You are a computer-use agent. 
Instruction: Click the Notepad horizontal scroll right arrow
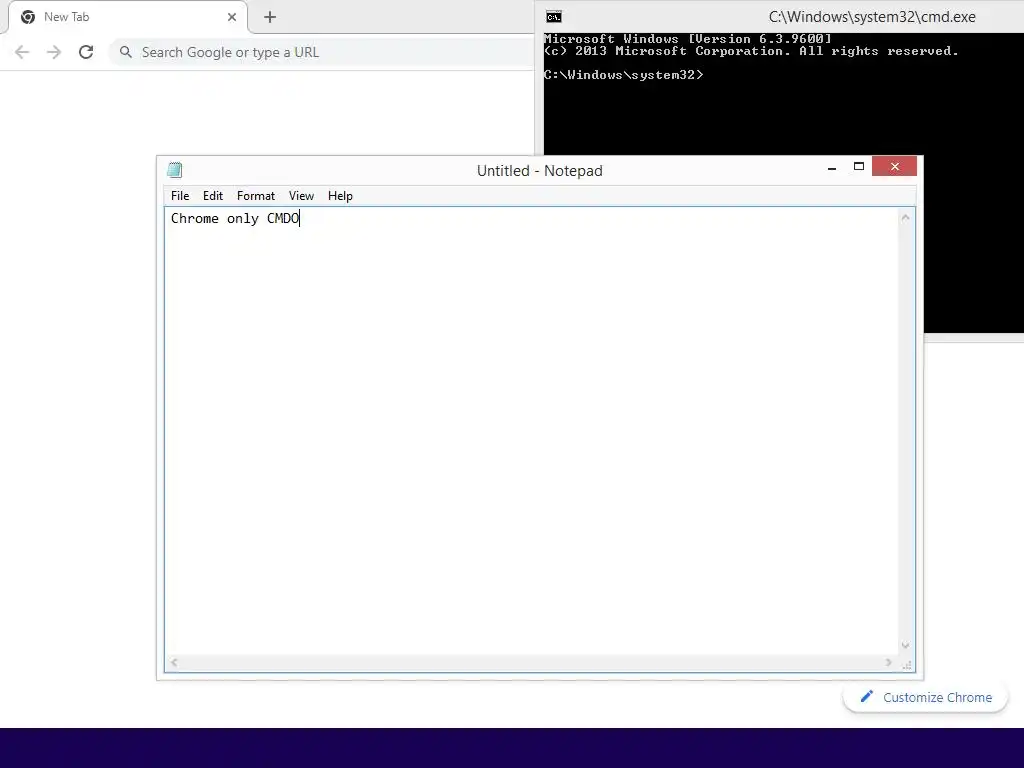[888, 662]
